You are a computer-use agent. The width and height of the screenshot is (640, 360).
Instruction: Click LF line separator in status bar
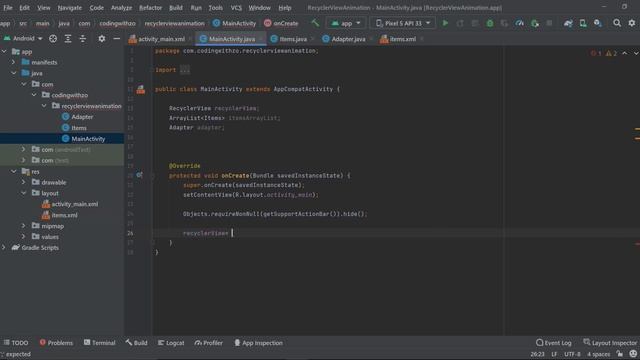click(x=554, y=354)
